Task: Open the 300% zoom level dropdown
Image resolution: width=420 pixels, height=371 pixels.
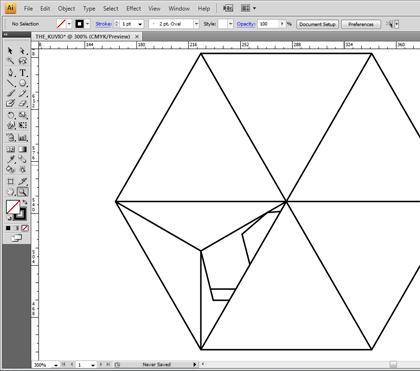Action: click(55, 365)
